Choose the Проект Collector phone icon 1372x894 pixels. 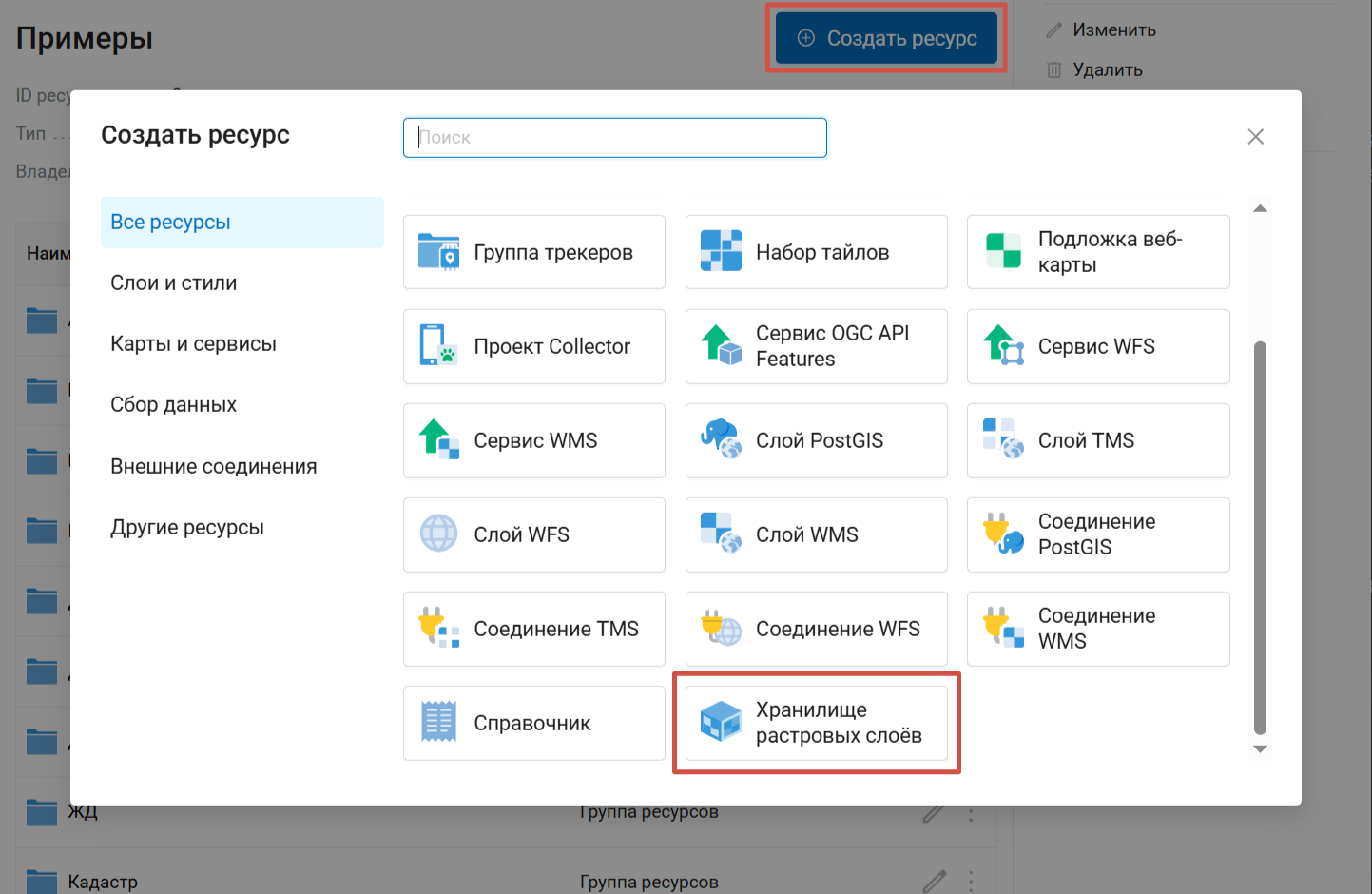438,346
